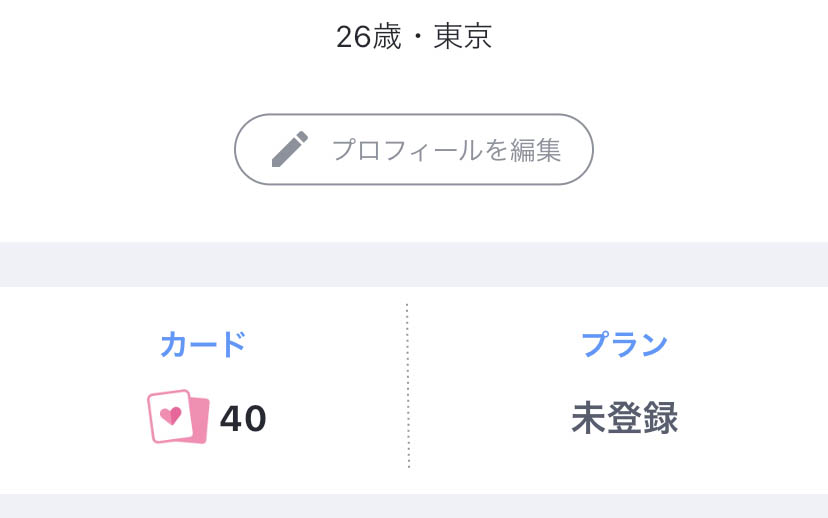The height and width of the screenshot is (518, 828).
Task: Click the pencil edit icon
Action: point(289,149)
